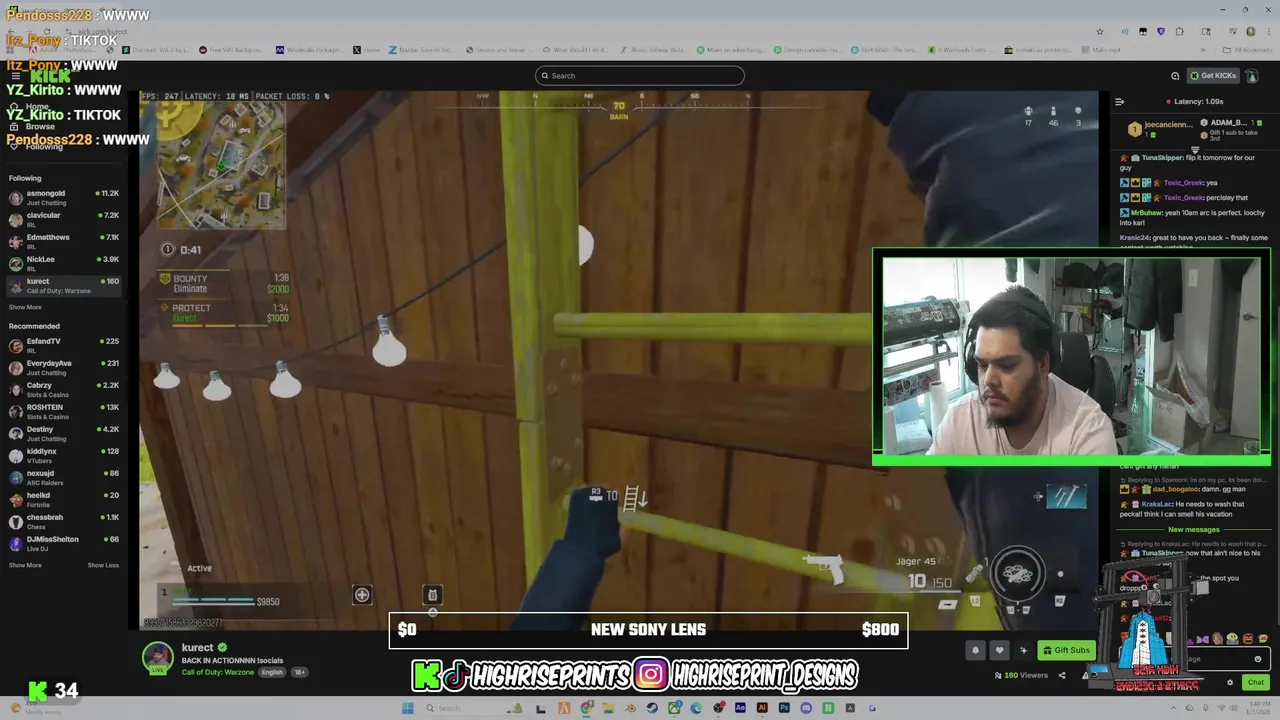Open Adobe Illustrator from taskbar

click(x=762, y=708)
